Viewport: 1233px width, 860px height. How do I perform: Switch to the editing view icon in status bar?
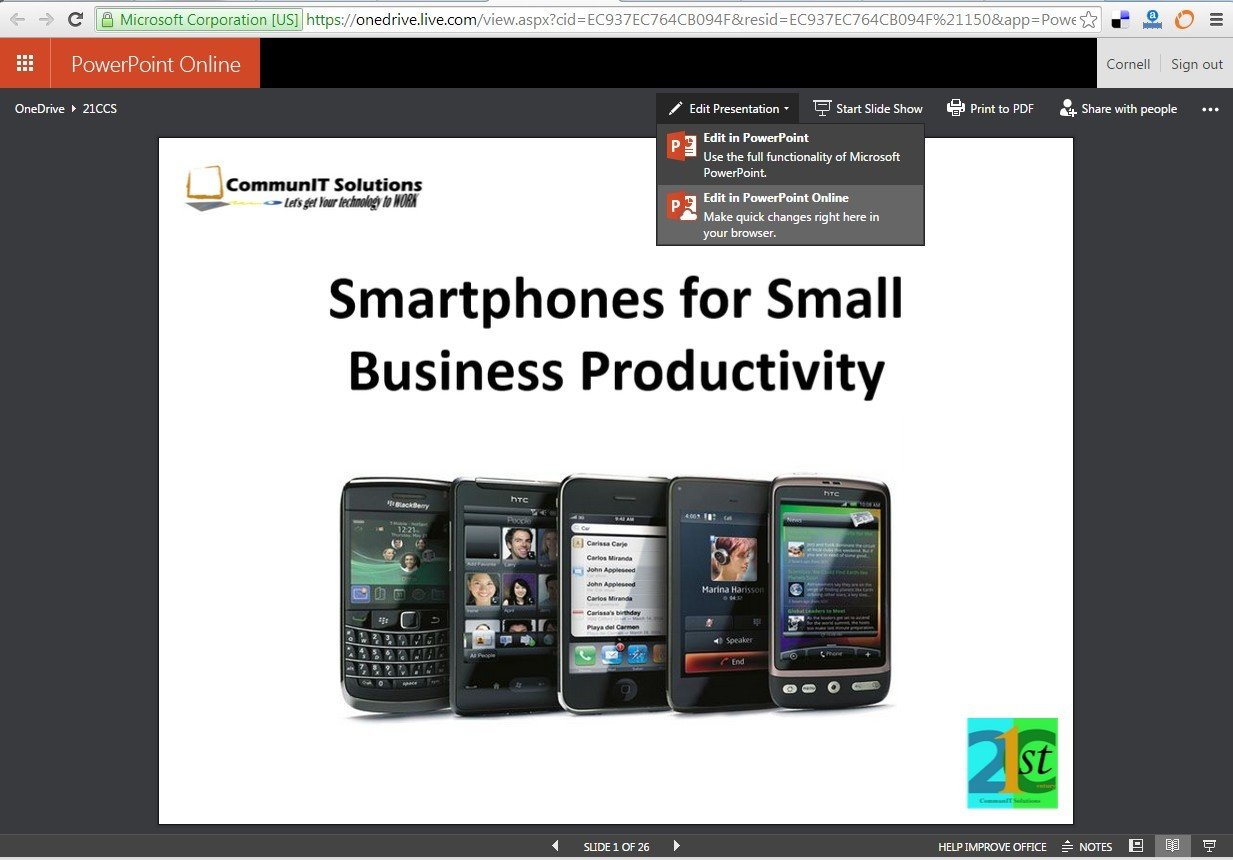click(x=1136, y=846)
